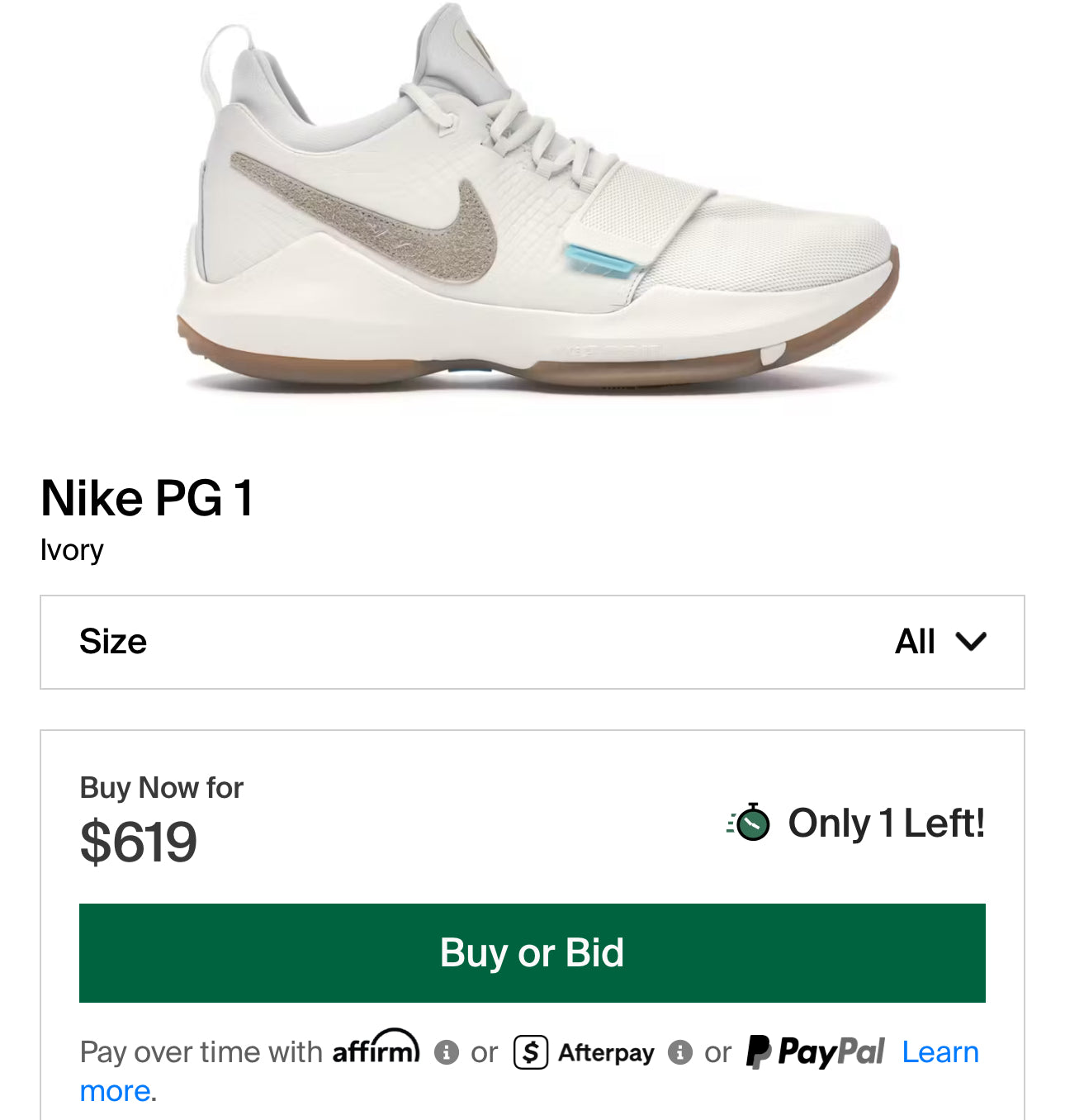Expand the Size chevron arrow
This screenshot has height=1120, width=1065.
pyautogui.click(x=971, y=642)
